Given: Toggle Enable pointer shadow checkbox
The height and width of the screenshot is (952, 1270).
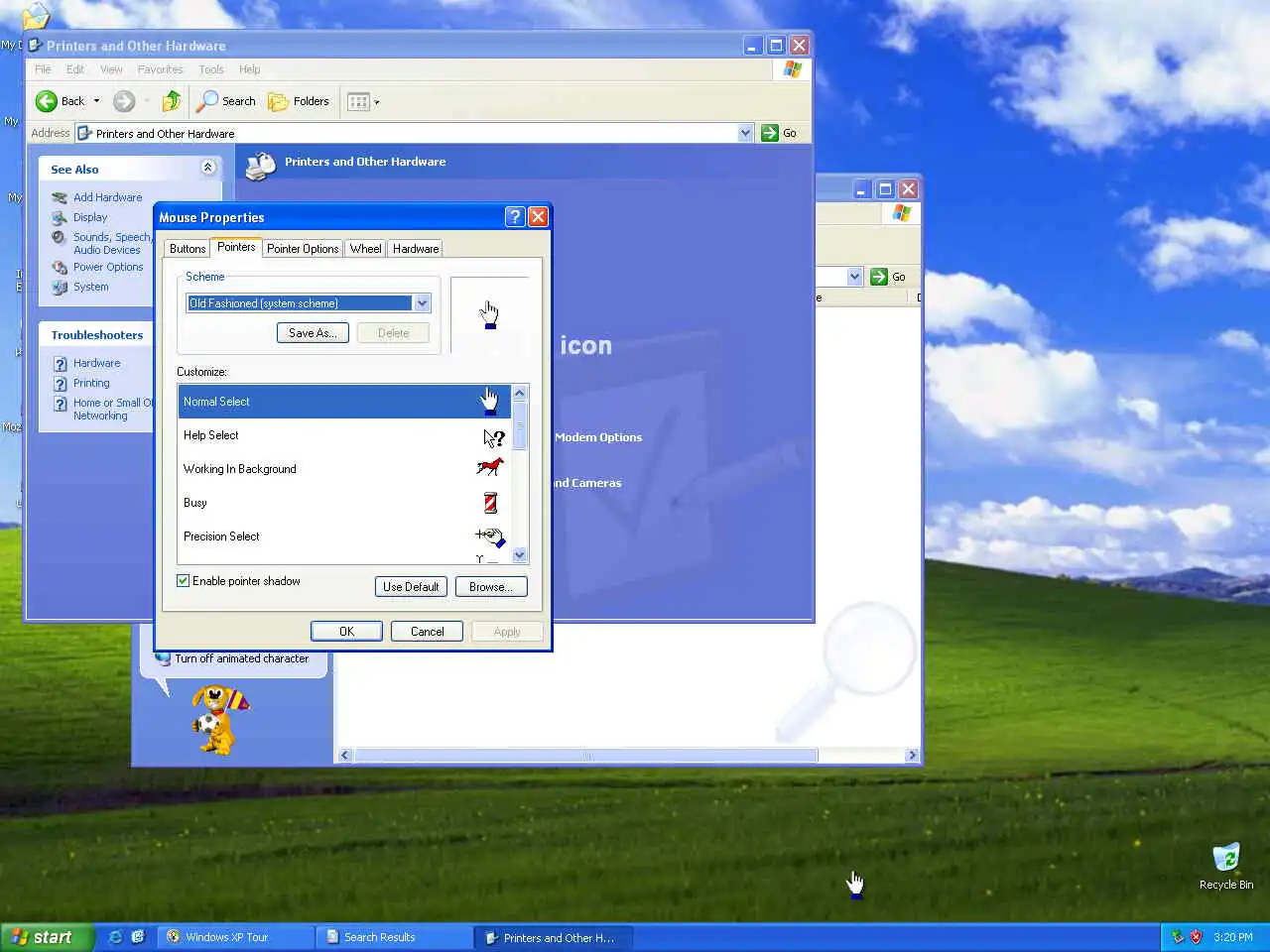Looking at the screenshot, I should [x=184, y=581].
